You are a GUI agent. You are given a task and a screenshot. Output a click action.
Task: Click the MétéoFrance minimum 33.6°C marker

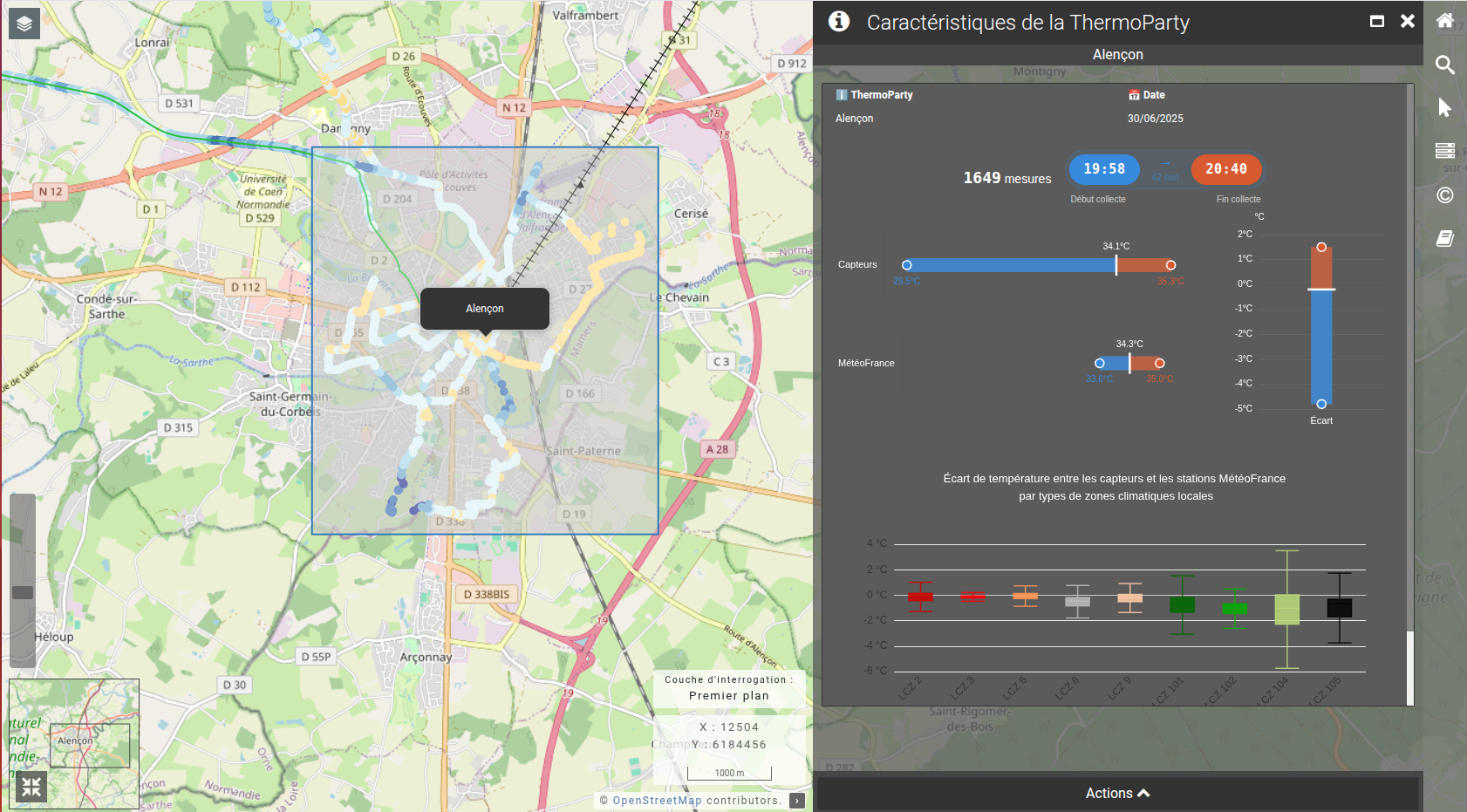(x=1100, y=364)
